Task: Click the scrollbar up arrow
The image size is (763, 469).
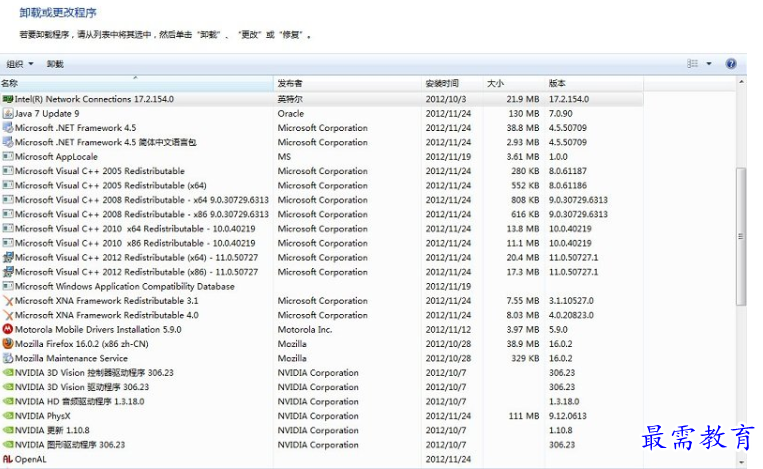Action: (741, 82)
